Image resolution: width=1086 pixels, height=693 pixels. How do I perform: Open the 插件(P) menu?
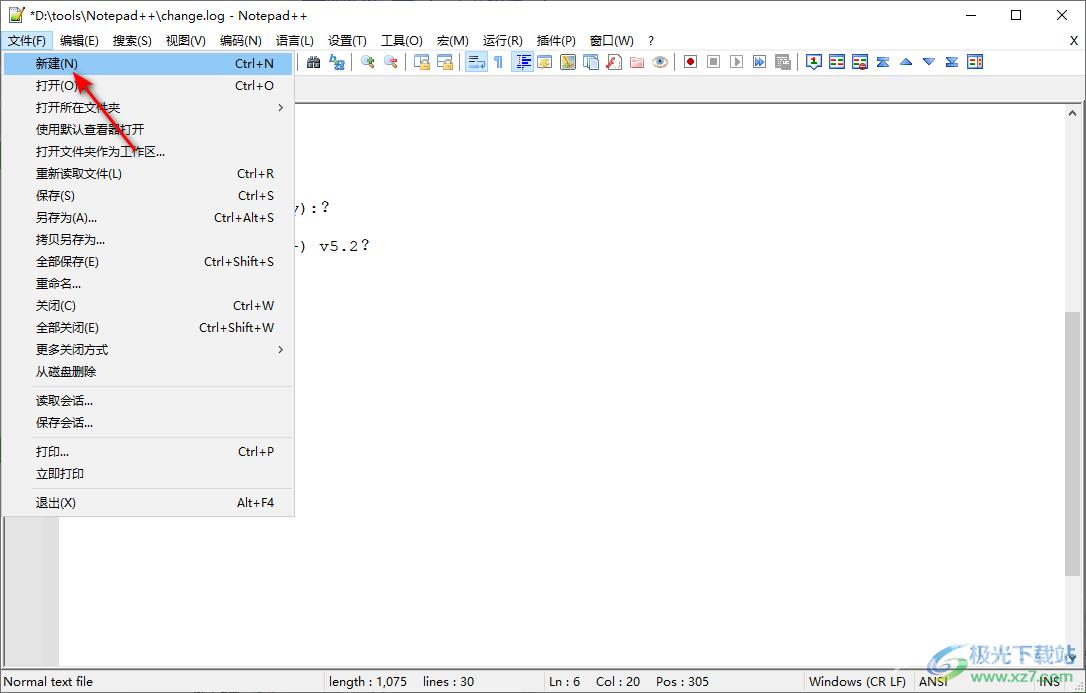pyautogui.click(x=556, y=41)
